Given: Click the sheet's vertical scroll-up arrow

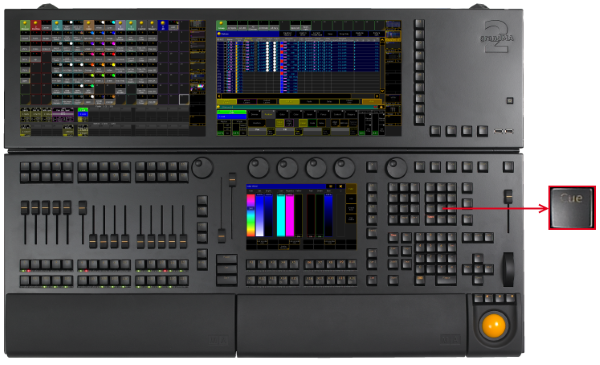Looking at the screenshot, I should [382, 40].
